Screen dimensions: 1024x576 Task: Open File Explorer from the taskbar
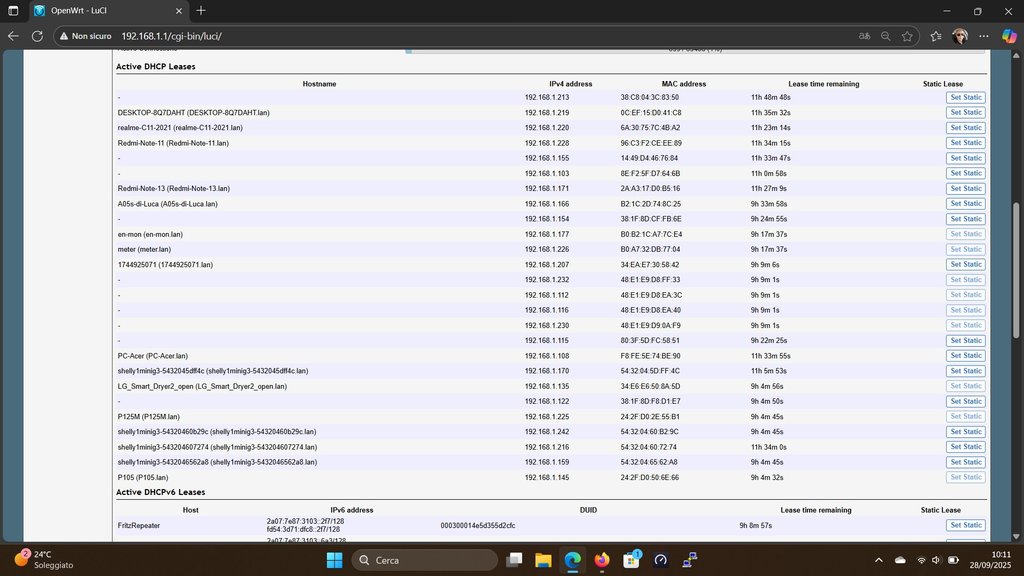coord(542,559)
